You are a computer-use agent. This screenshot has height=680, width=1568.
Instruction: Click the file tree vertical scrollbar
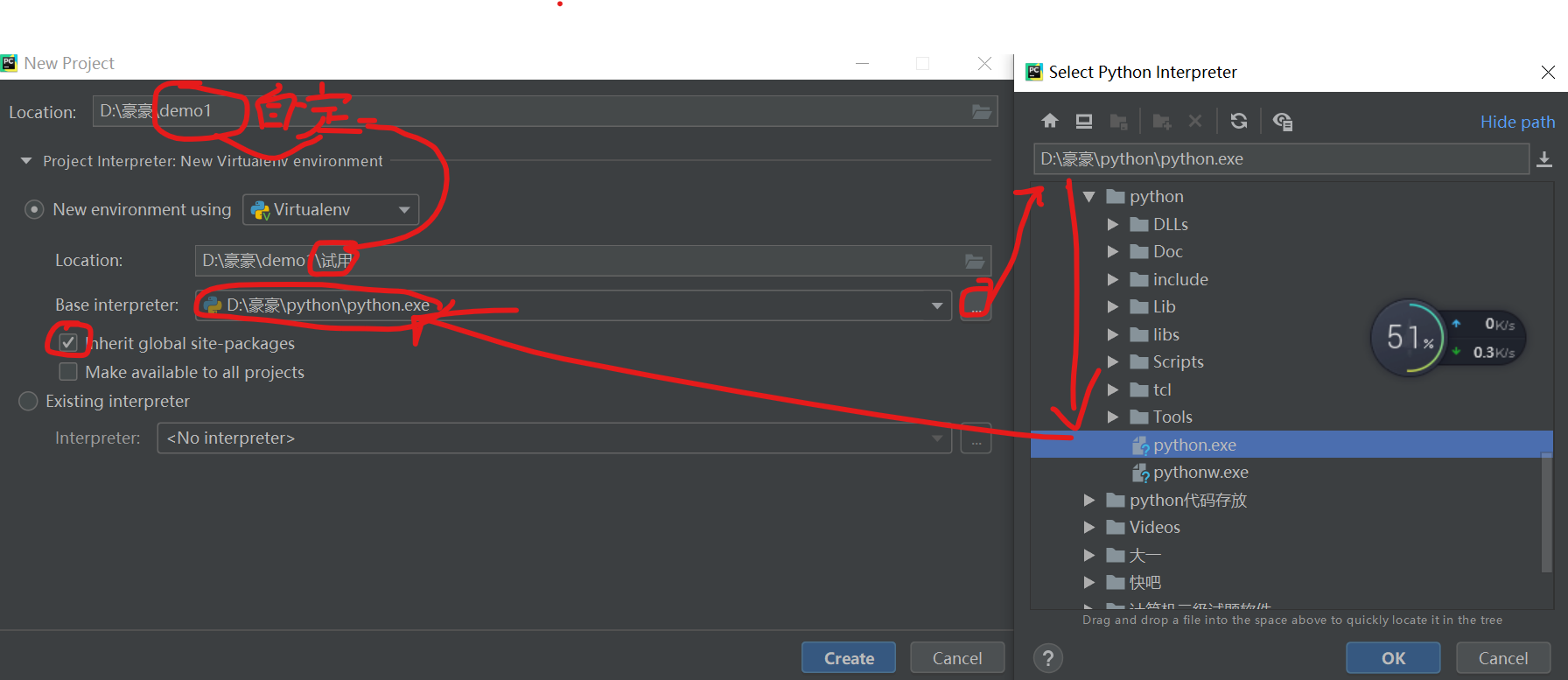[x=1546, y=513]
